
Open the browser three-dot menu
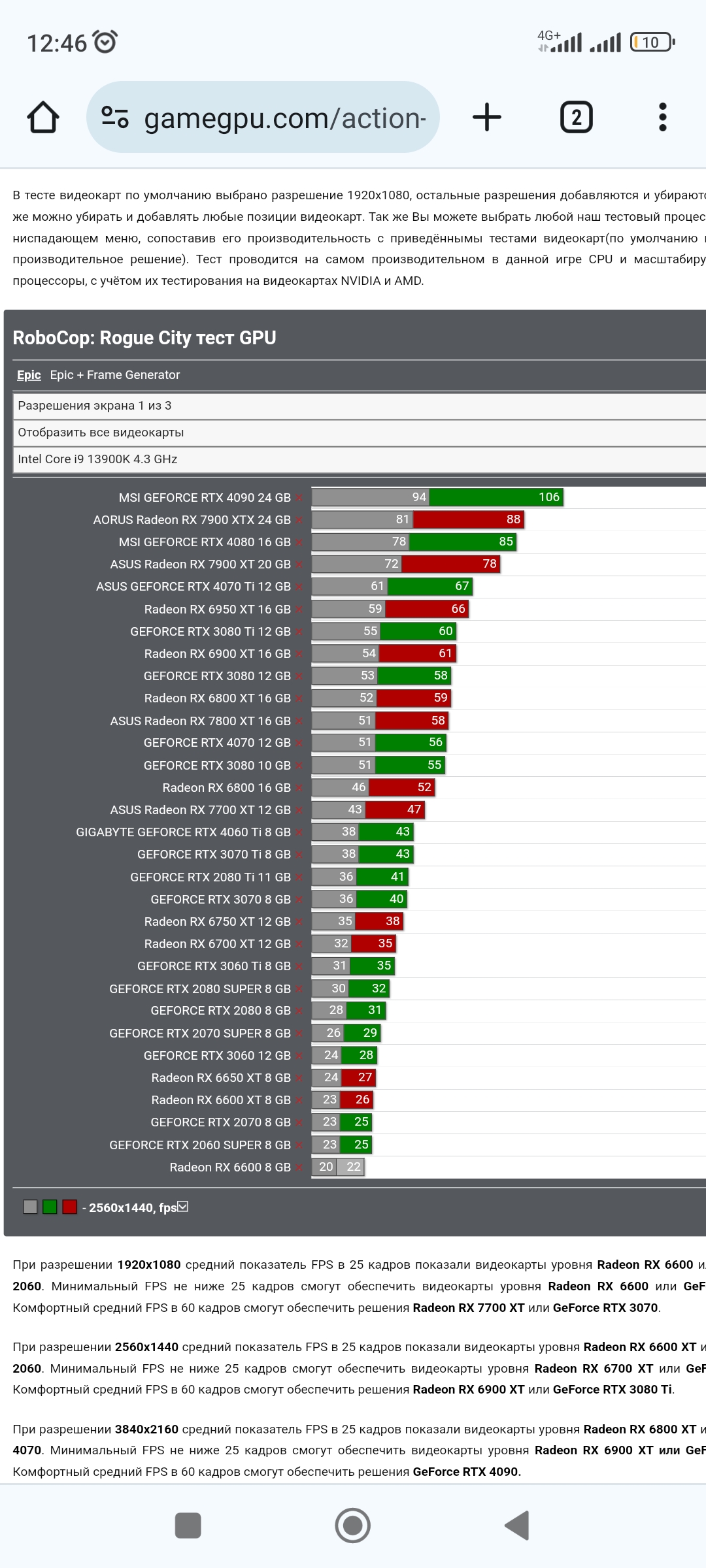662,118
